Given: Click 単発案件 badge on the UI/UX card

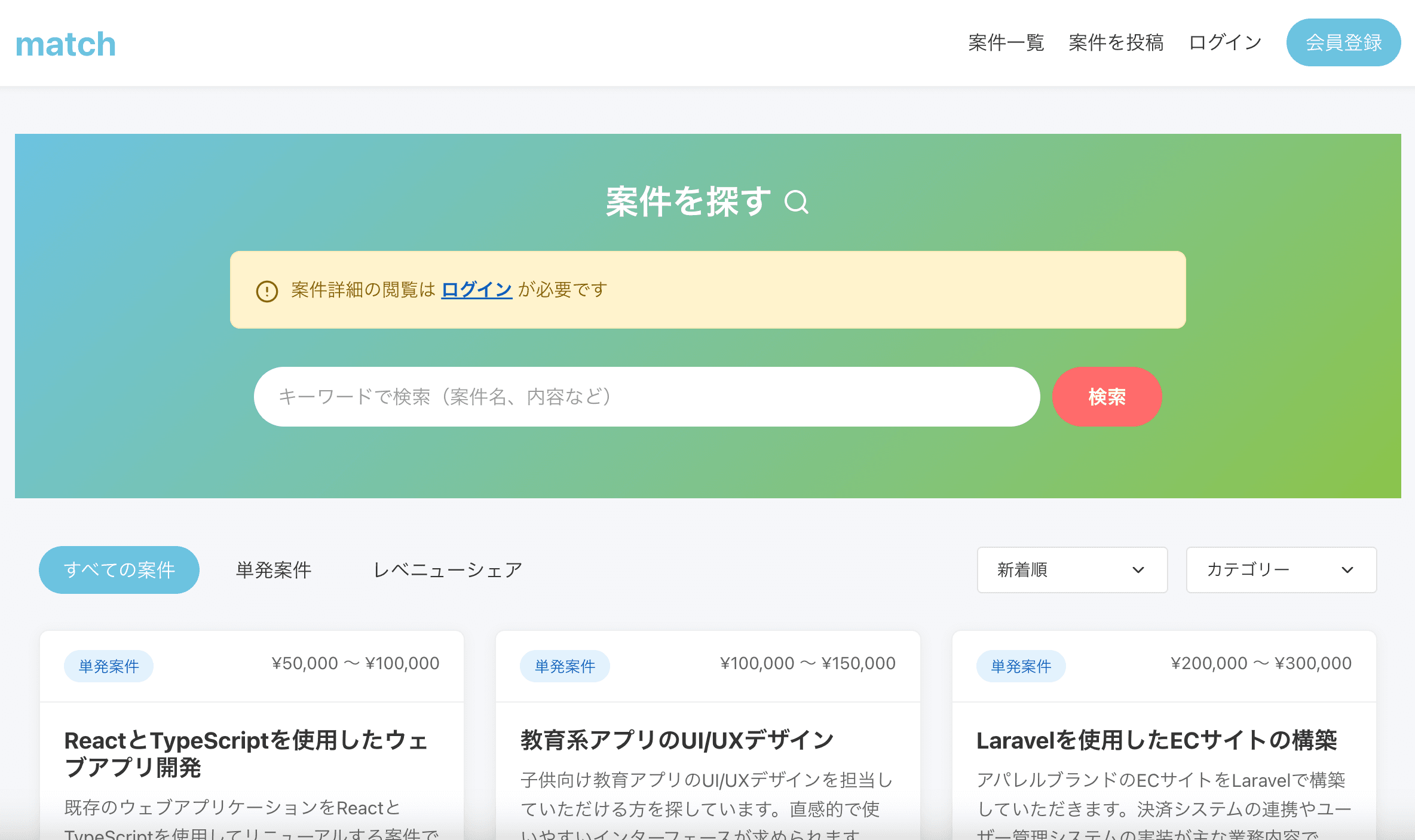Looking at the screenshot, I should [565, 666].
